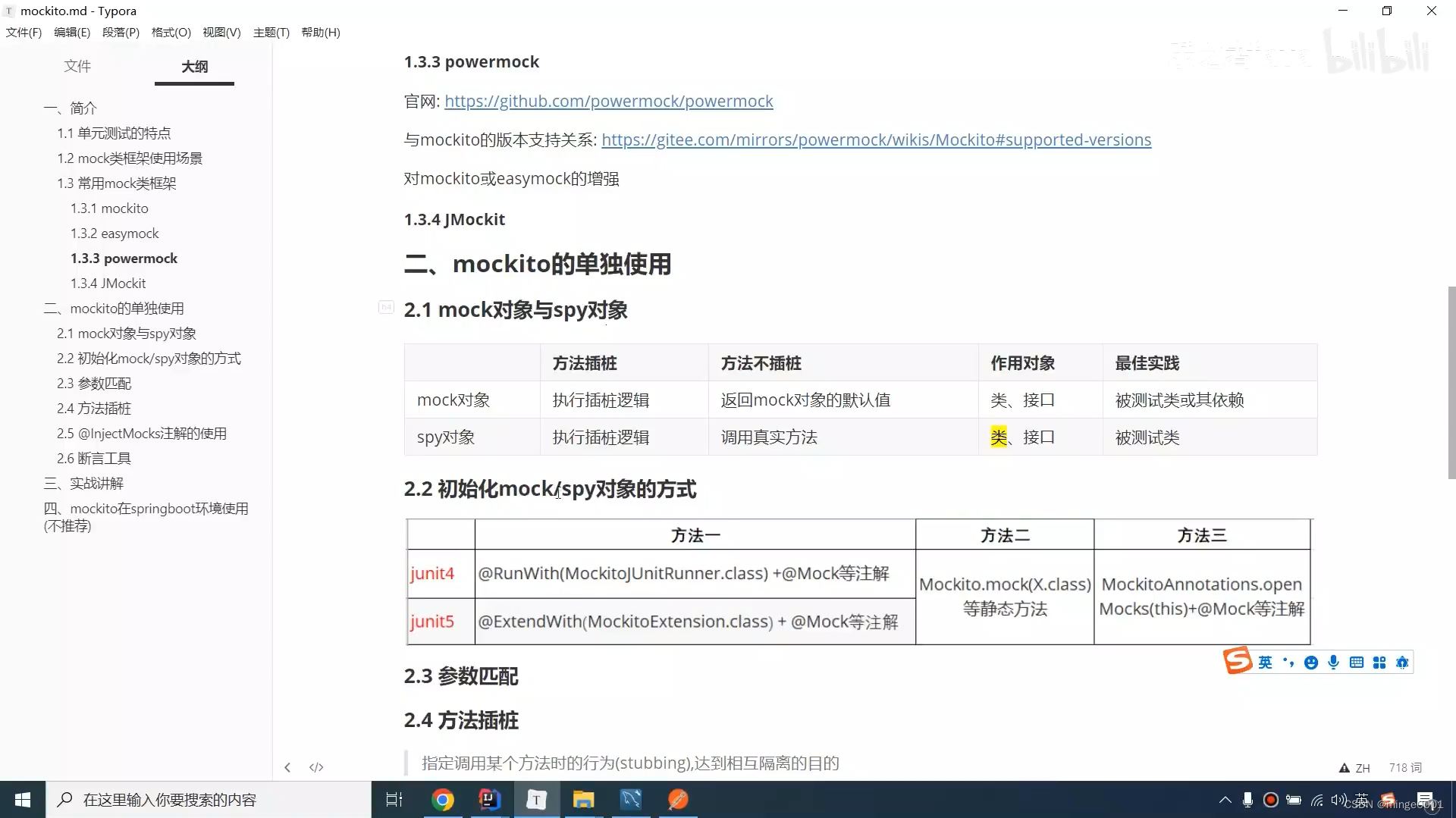Open Task View in the taskbar
1456x818 pixels.
(x=394, y=800)
